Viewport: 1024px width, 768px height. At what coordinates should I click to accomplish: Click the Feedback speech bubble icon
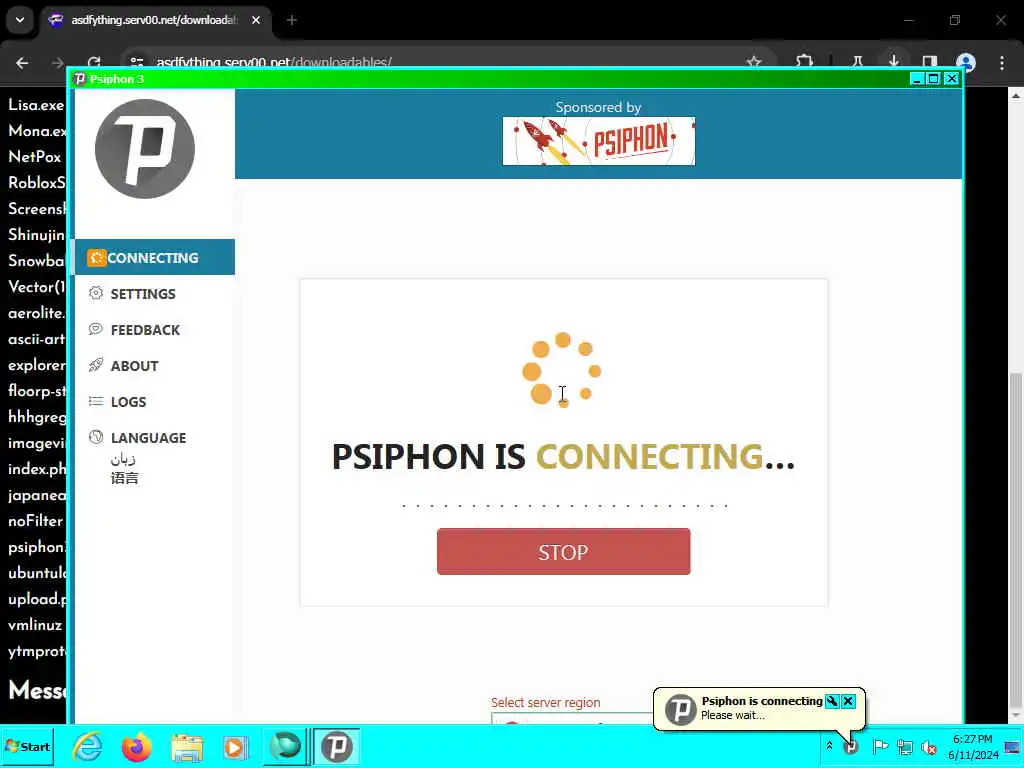point(96,329)
